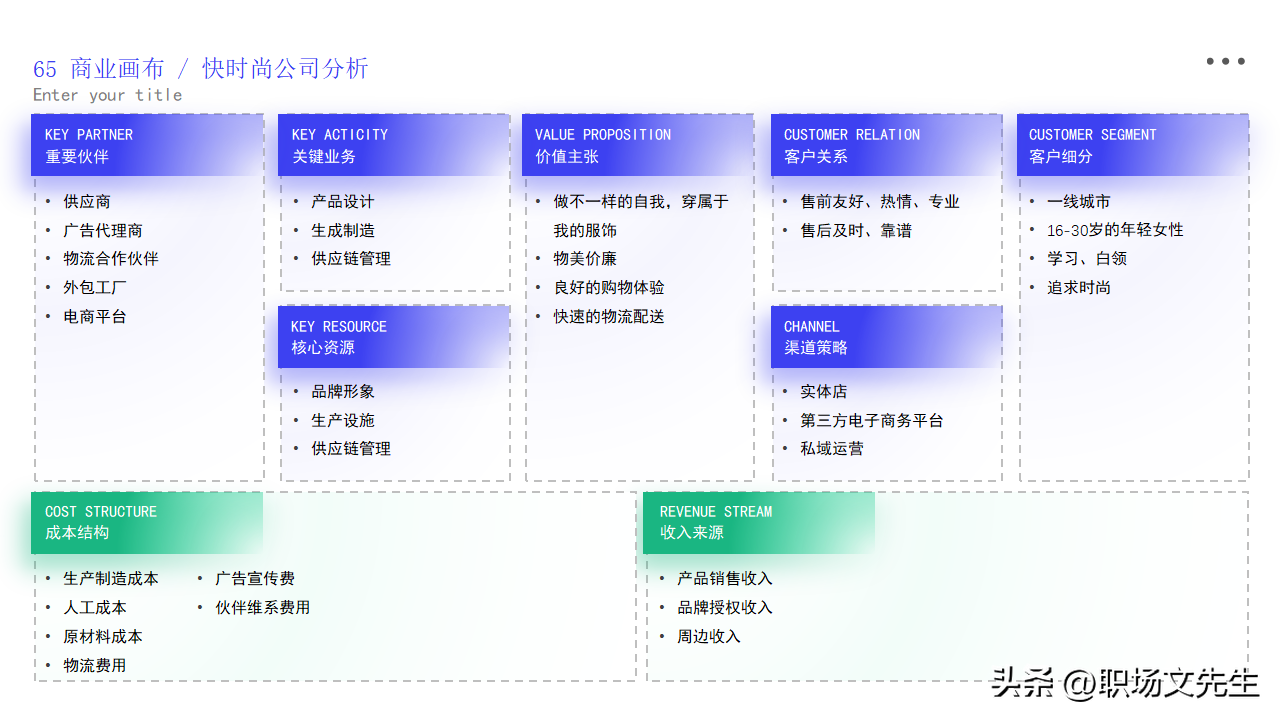Click the '周边收入' bullet text

pyautogui.click(x=709, y=637)
